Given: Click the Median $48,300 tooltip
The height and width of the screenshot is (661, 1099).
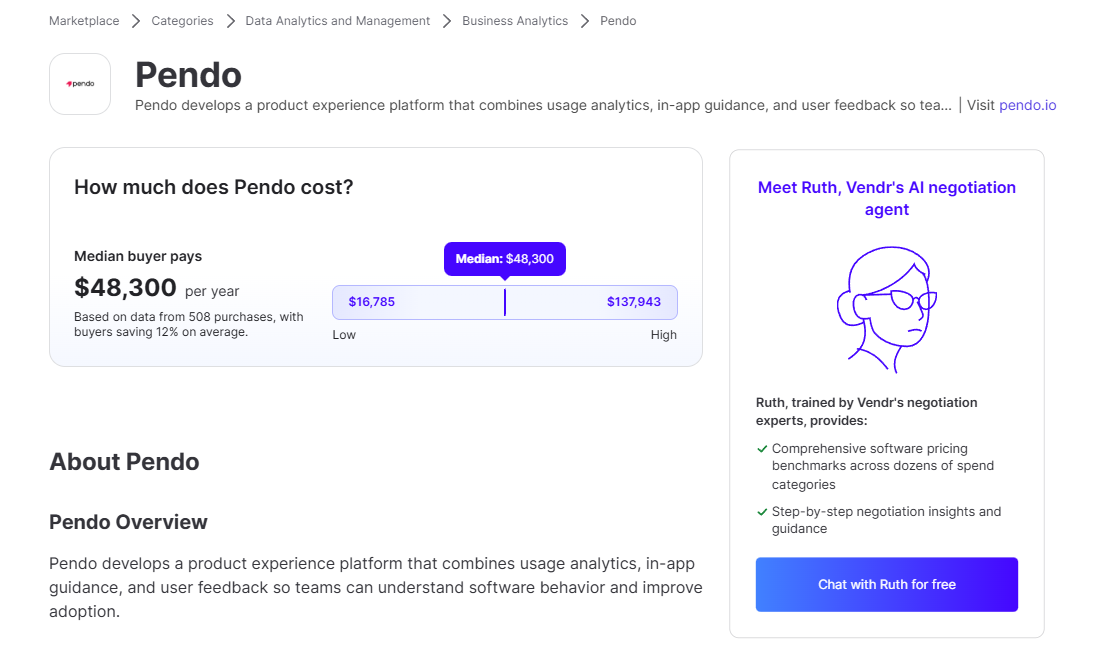Looking at the screenshot, I should click(x=505, y=259).
